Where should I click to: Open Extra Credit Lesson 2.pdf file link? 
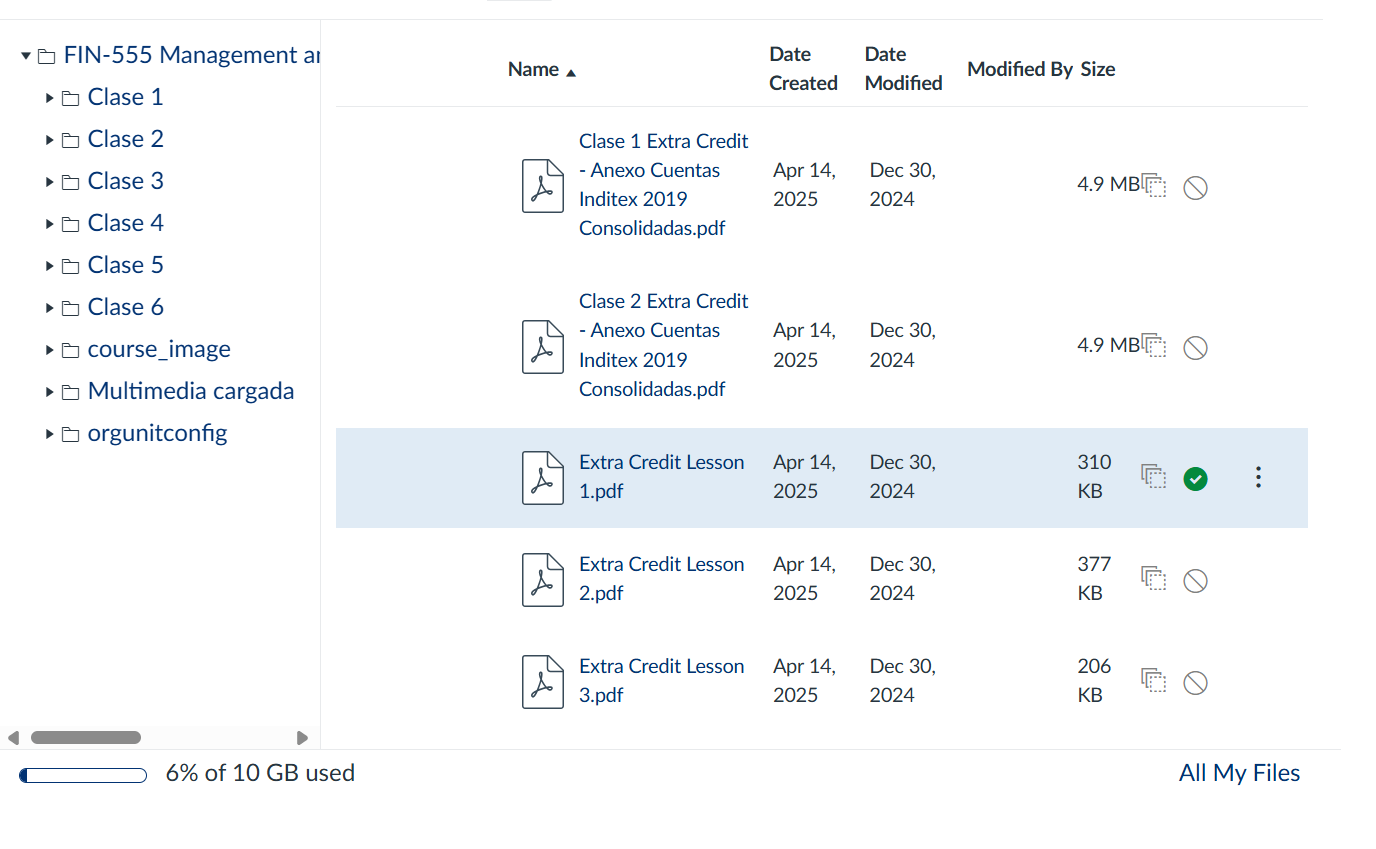tap(661, 578)
